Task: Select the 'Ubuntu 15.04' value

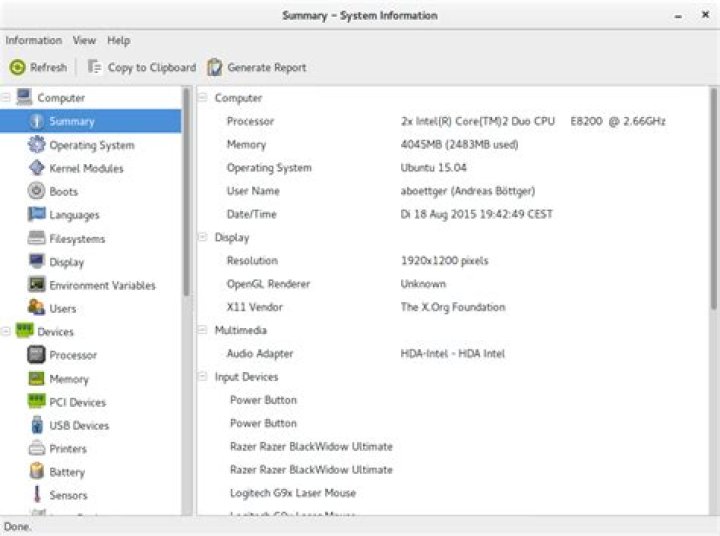Action: click(433, 168)
